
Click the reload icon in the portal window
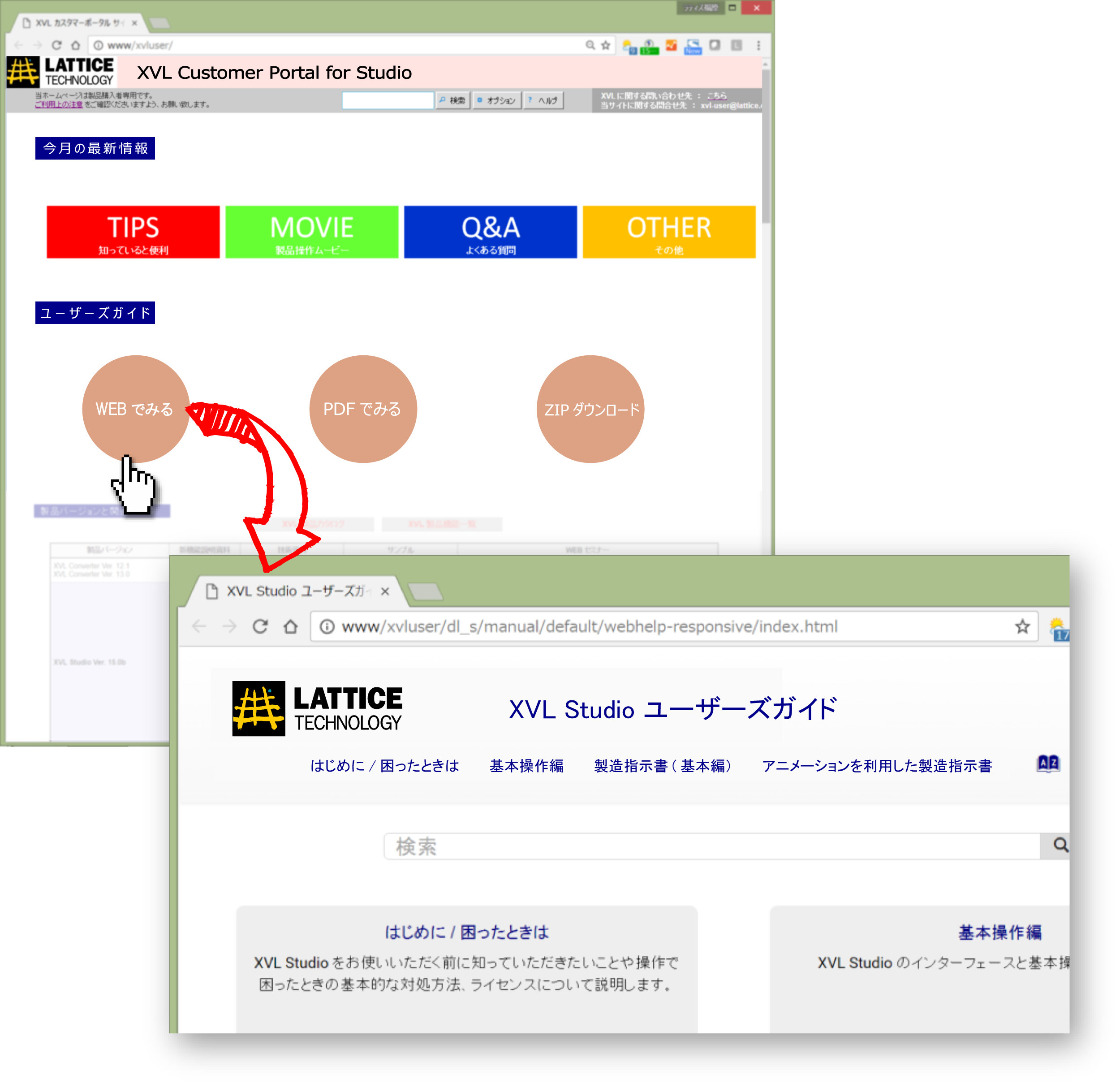pos(56,45)
